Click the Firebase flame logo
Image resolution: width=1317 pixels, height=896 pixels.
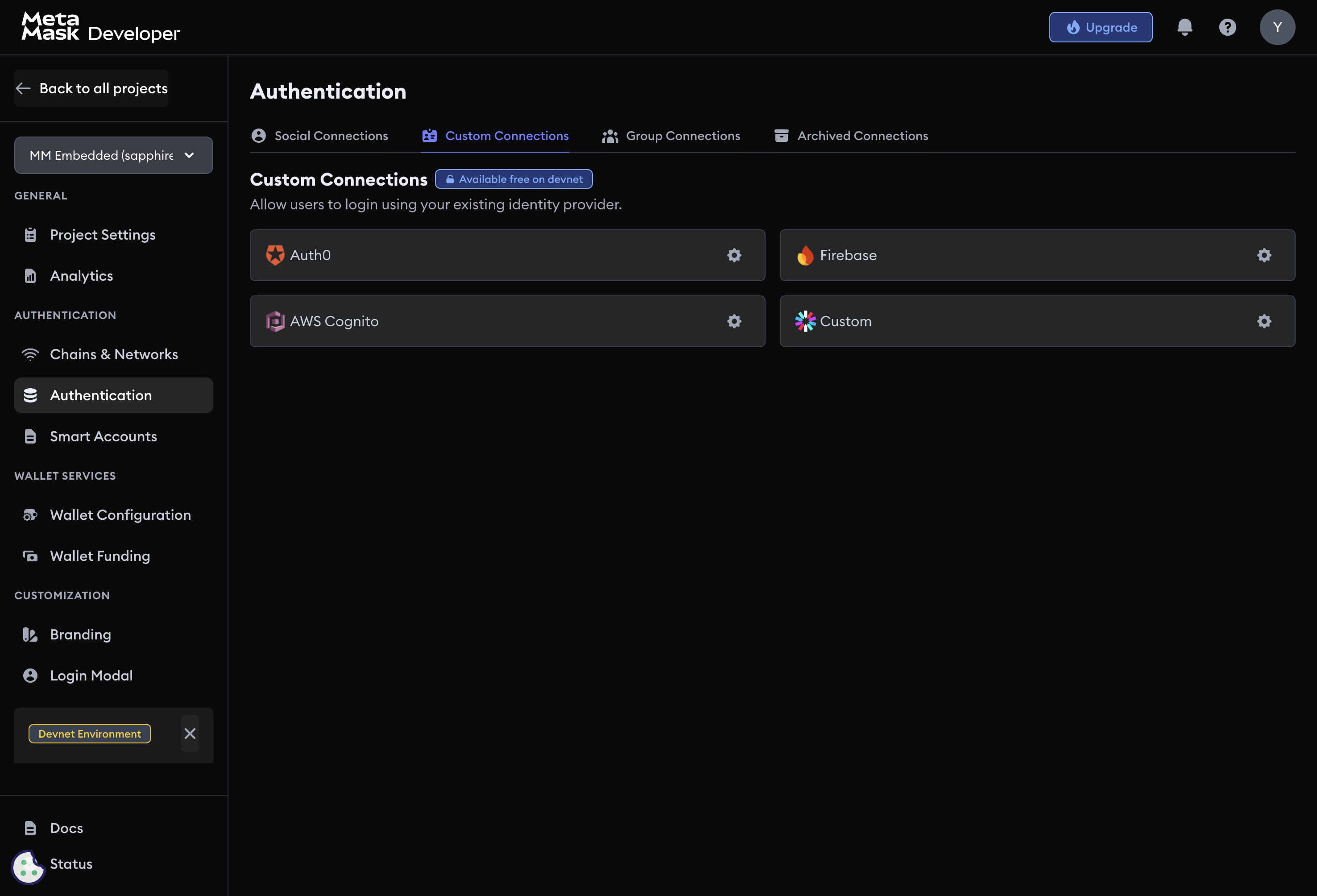click(x=805, y=255)
